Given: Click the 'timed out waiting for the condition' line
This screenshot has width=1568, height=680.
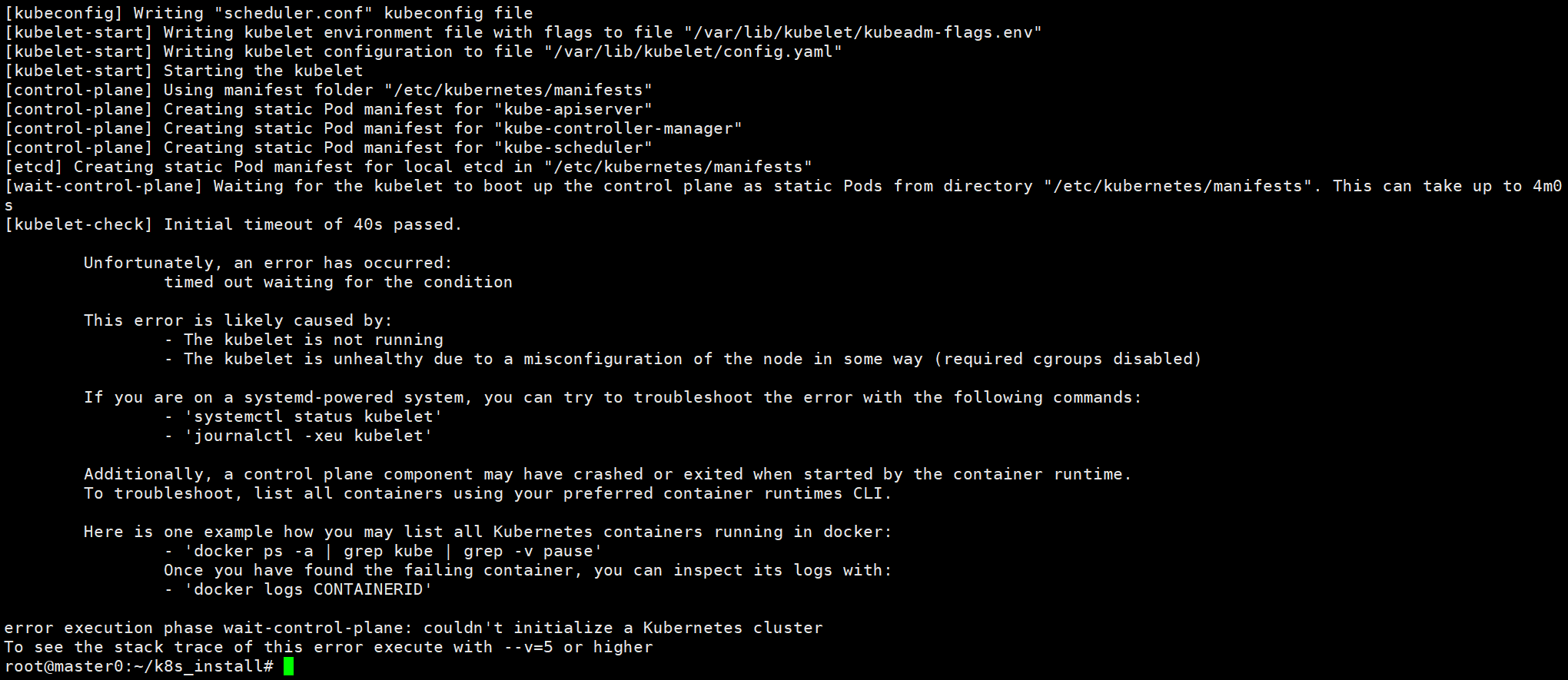Looking at the screenshot, I should click(338, 282).
